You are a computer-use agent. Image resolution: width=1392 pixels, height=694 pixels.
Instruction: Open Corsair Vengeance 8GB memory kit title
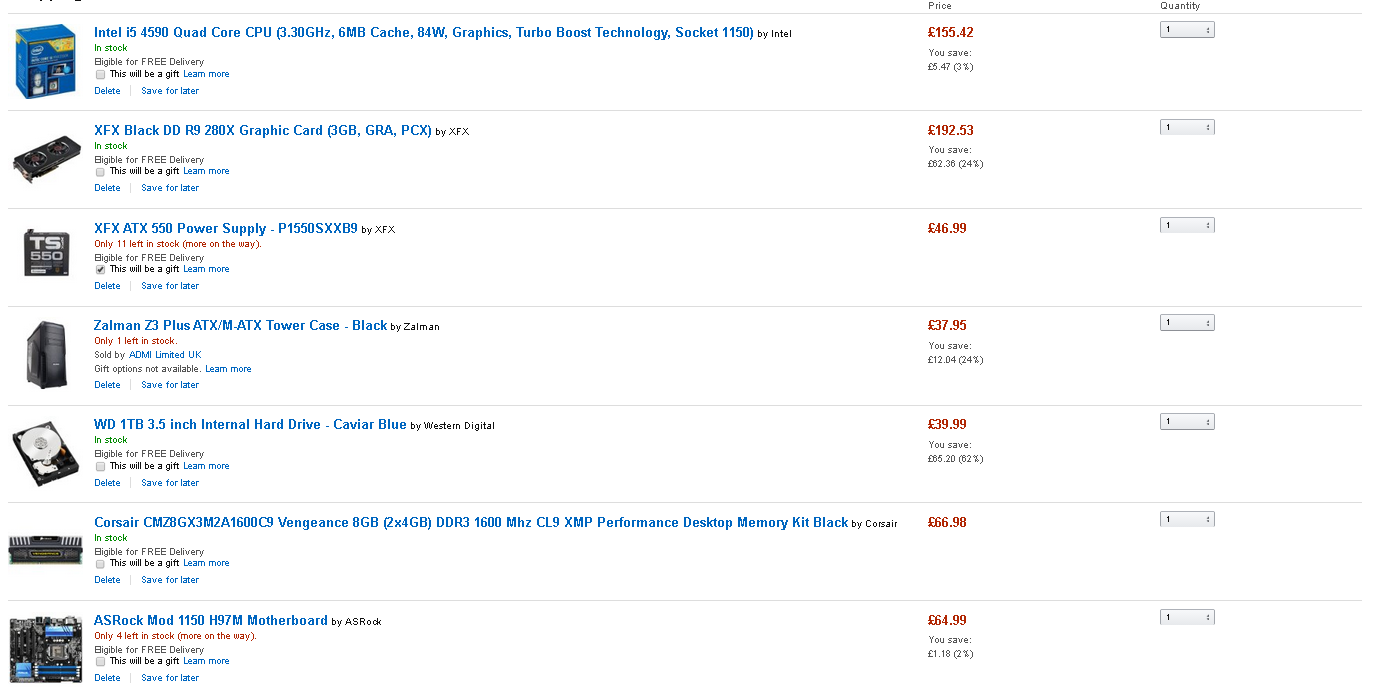(x=471, y=522)
